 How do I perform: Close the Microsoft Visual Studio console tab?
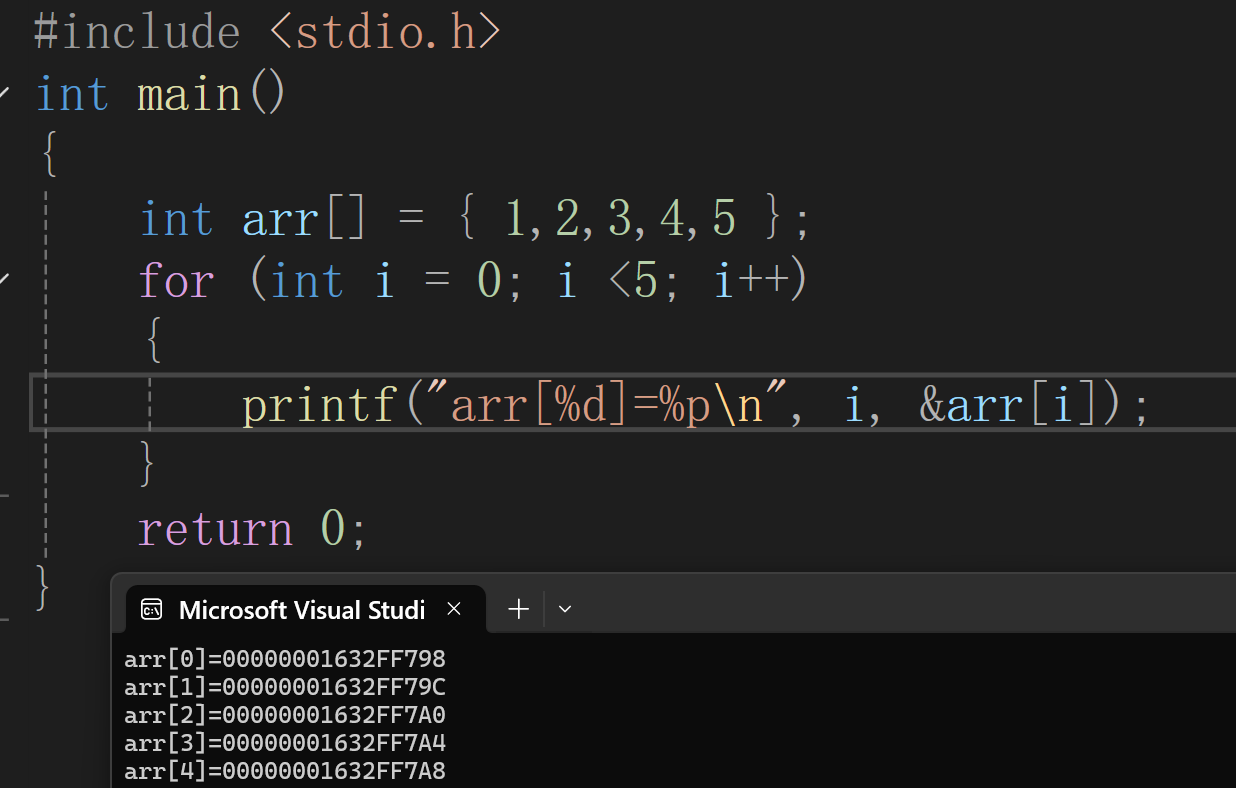(454, 609)
